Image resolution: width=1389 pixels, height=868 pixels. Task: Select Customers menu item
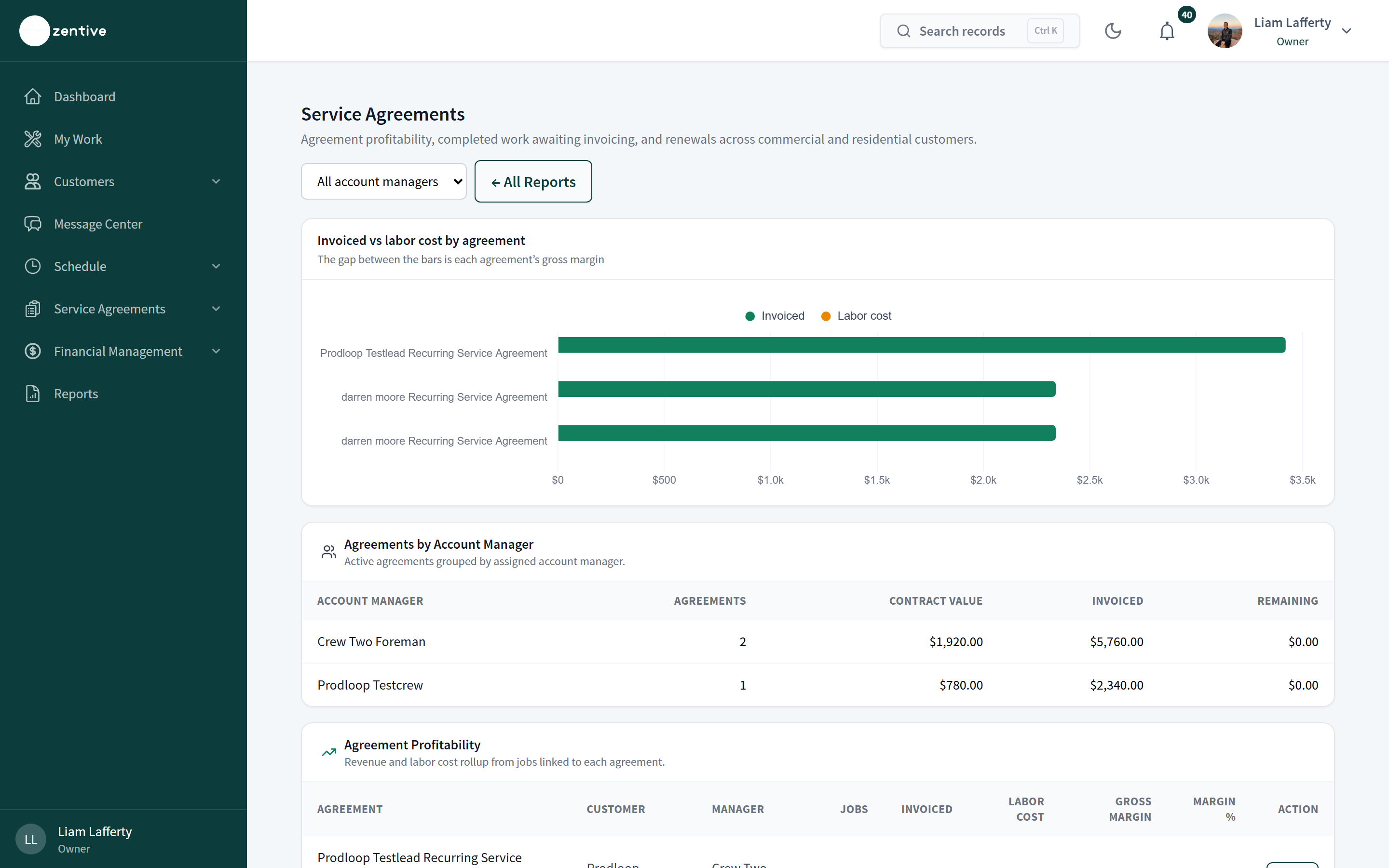pos(84,181)
